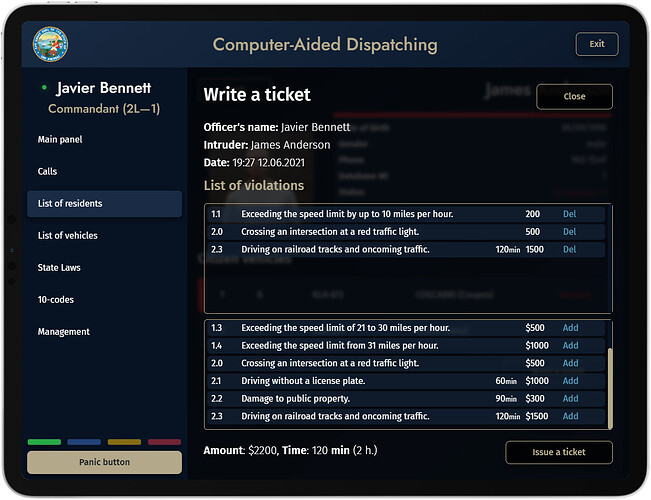Add violation 1.4 exceeding 31 mph
651x500 pixels.
coord(570,346)
